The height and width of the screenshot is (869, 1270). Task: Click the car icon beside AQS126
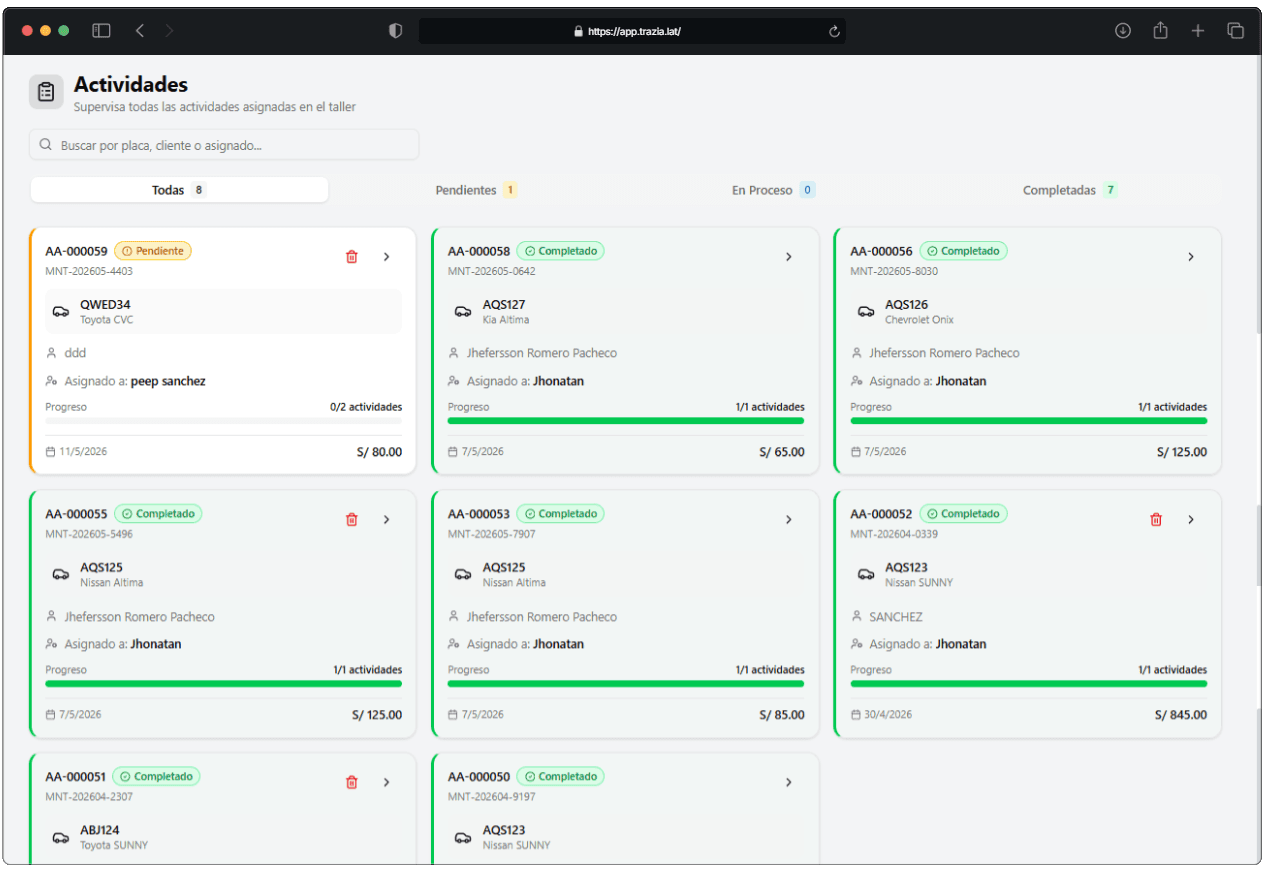pos(866,312)
